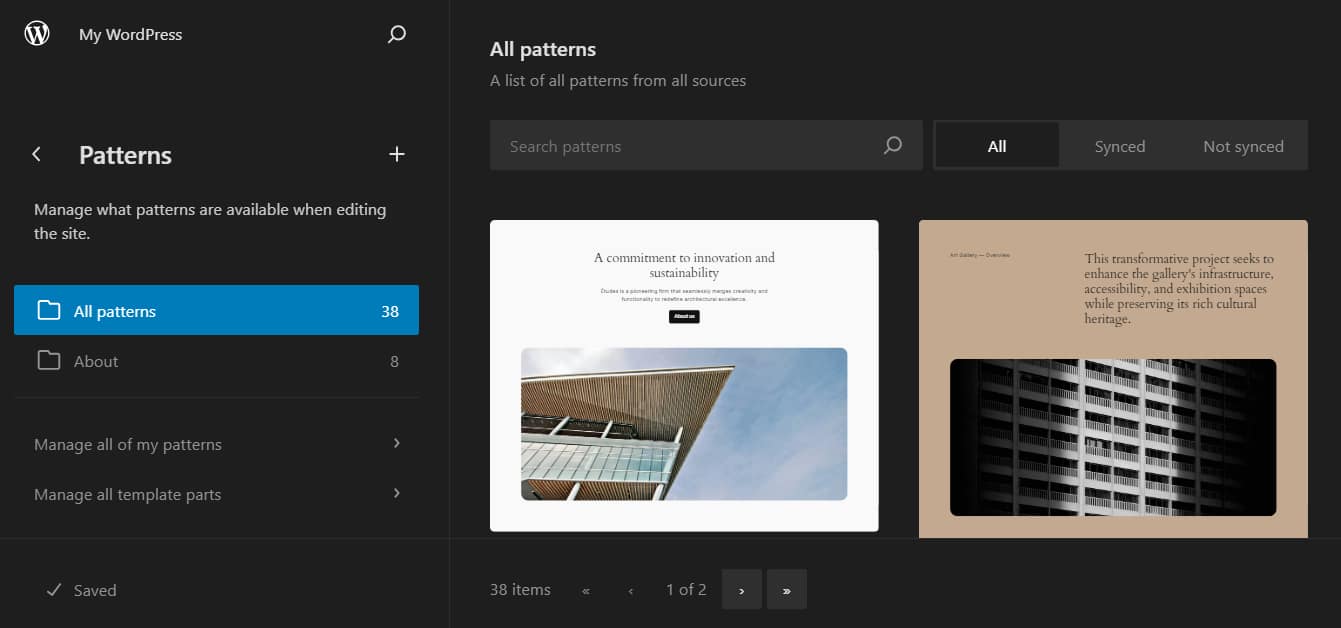Image resolution: width=1341 pixels, height=628 pixels.
Task: Click the Saved status button
Action: pos(81,590)
